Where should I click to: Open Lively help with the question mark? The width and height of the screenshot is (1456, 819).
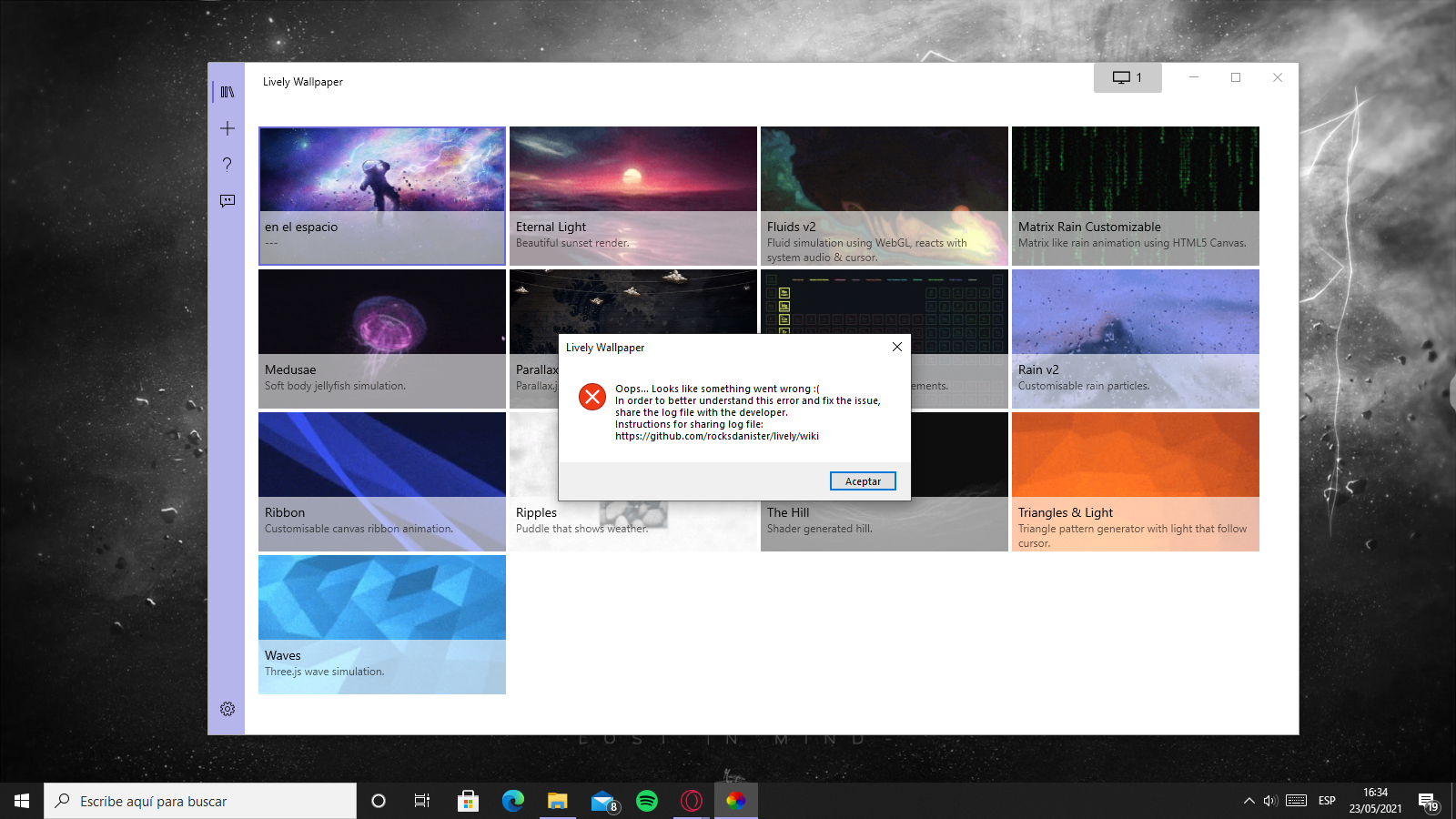point(227,165)
